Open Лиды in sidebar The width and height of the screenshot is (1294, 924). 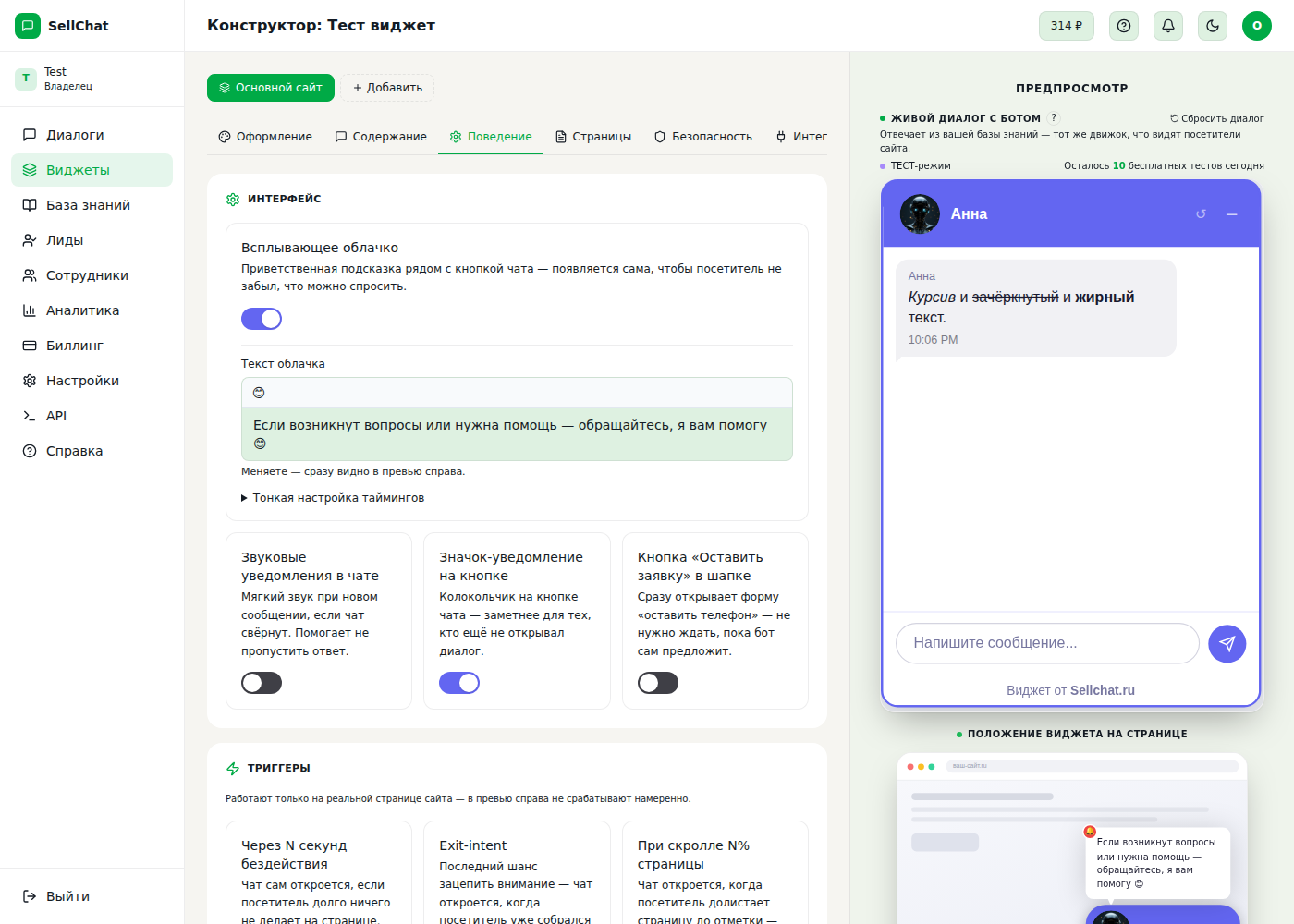coord(92,240)
